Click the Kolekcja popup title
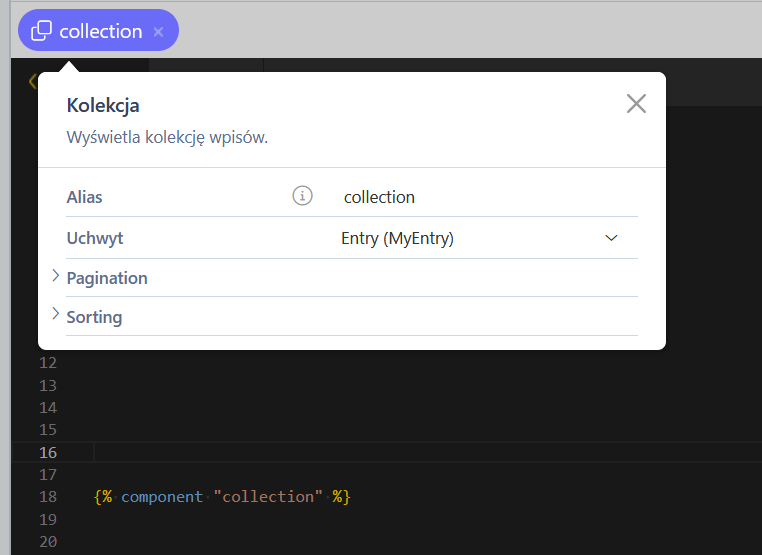Screen dimensions: 762x555 click(102, 105)
